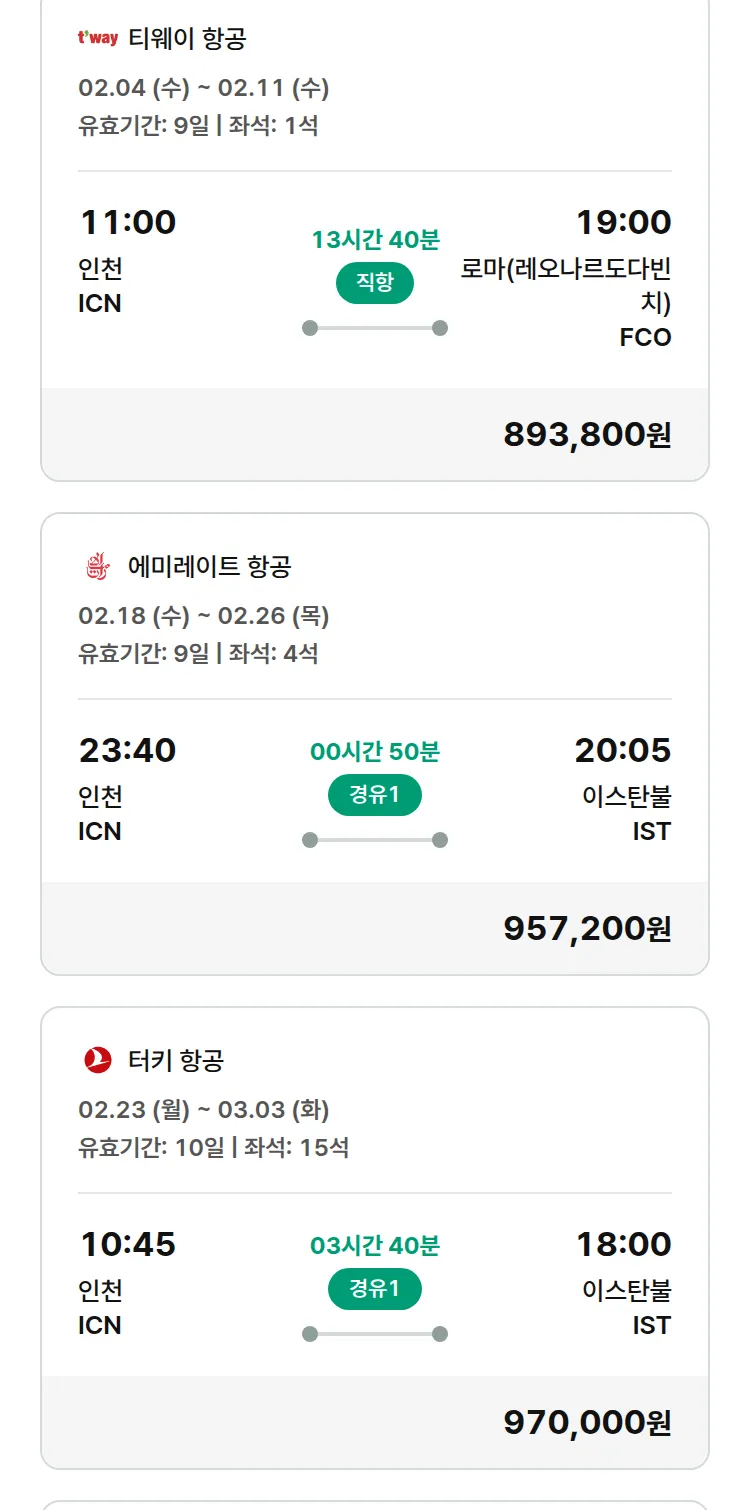Click the 직항 badge on T'way flight
This screenshot has width=750, height=1510.
pos(375,283)
